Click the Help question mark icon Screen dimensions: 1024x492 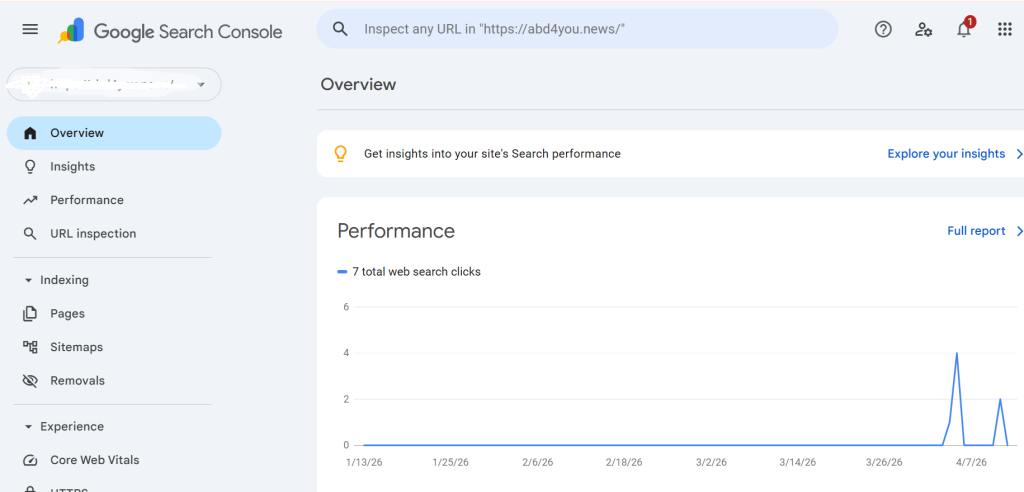[x=883, y=30]
